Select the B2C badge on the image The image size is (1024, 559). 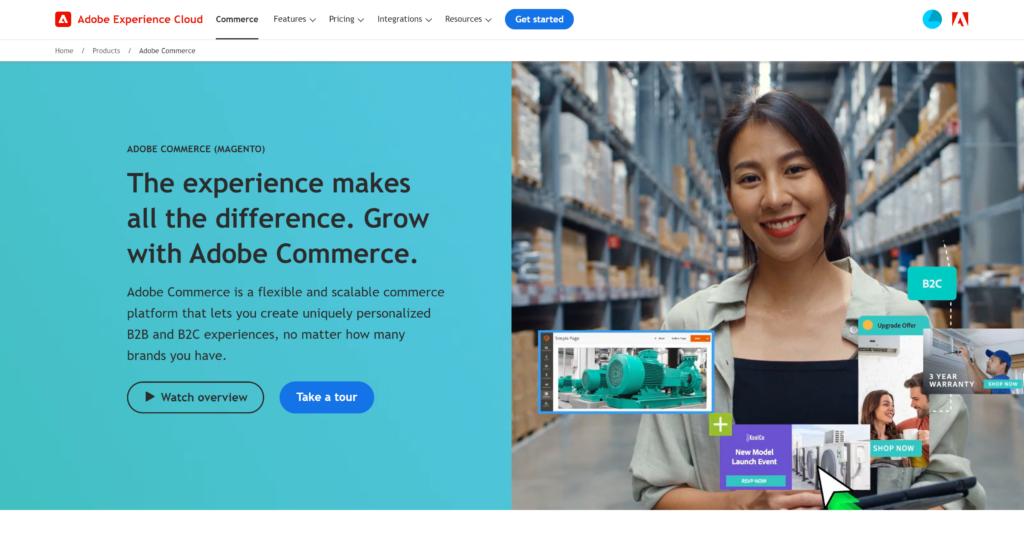(932, 283)
